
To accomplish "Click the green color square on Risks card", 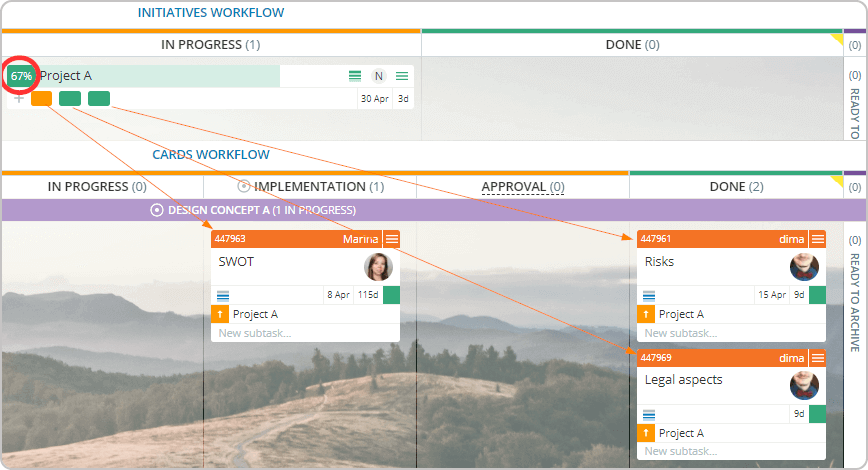I will (818, 295).
